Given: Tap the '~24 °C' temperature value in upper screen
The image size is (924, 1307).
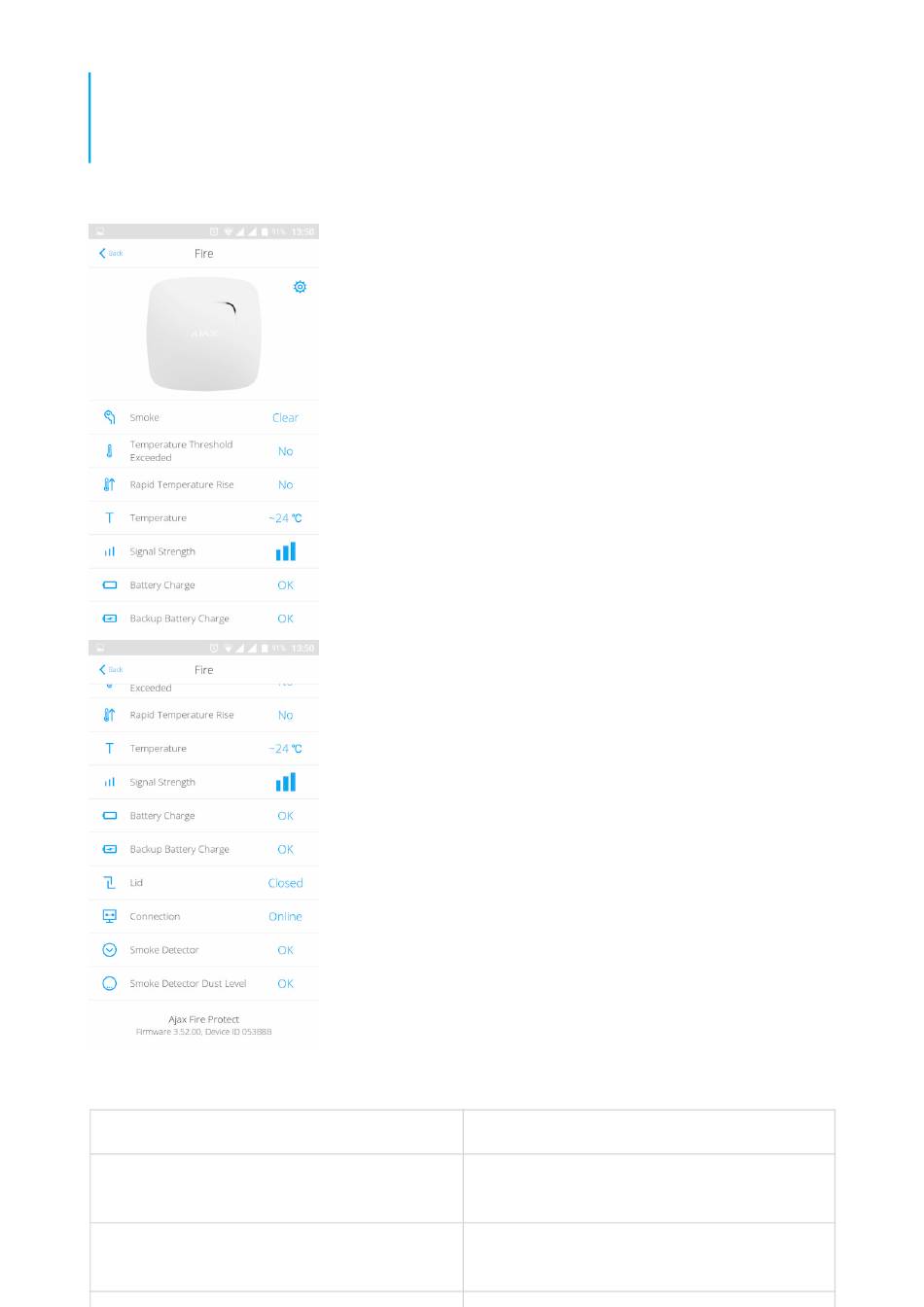Looking at the screenshot, I should click(285, 518).
